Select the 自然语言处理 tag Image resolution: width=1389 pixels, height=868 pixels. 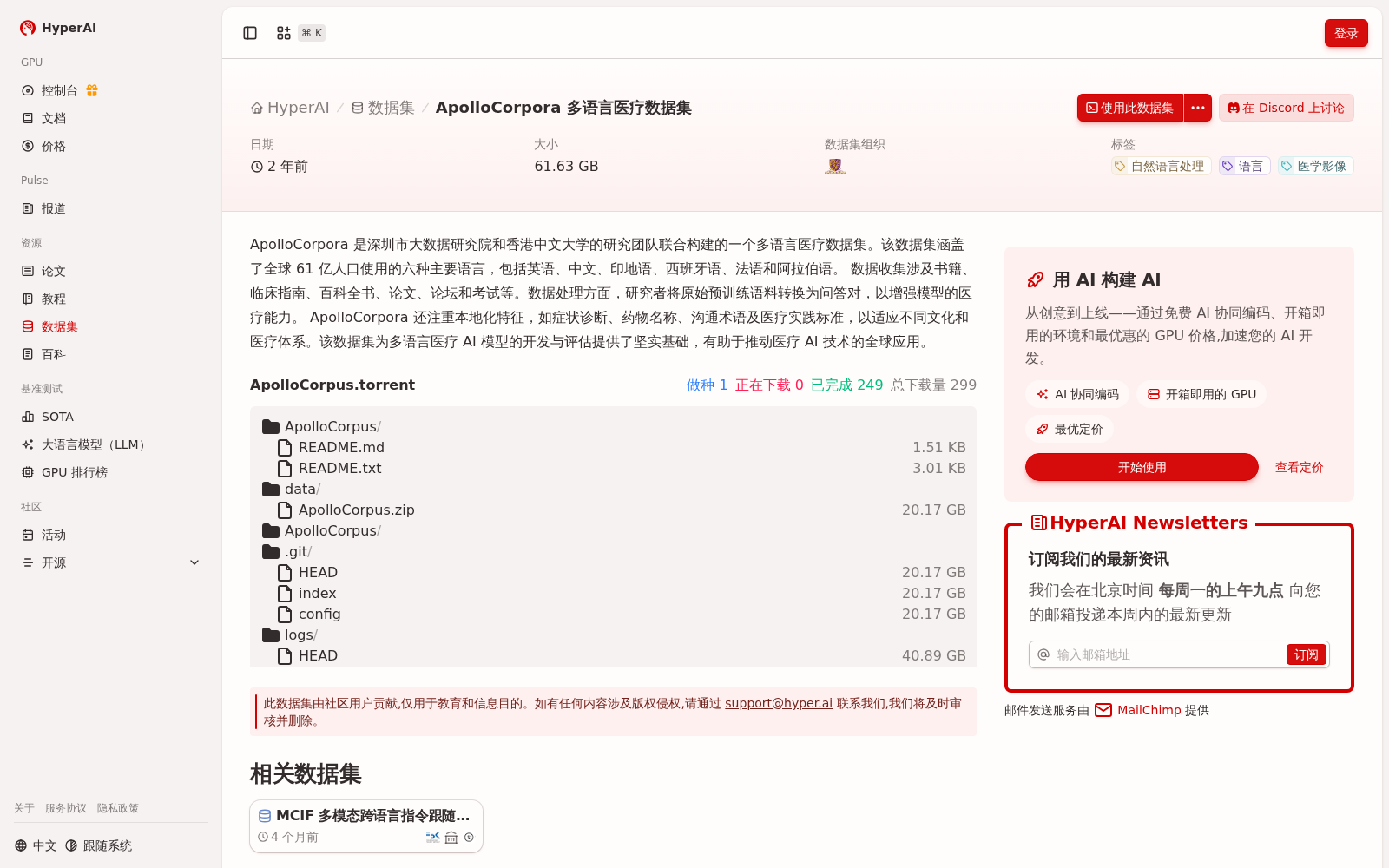click(1161, 166)
